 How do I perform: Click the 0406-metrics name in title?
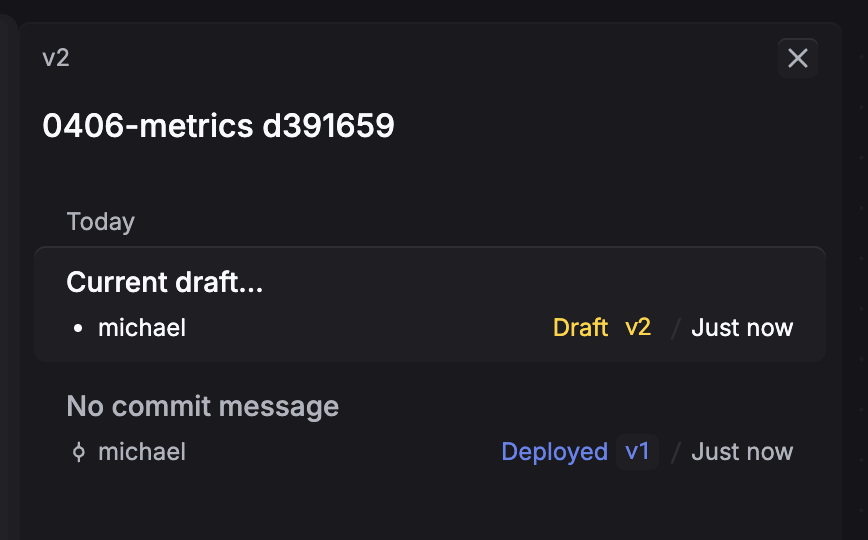point(148,126)
